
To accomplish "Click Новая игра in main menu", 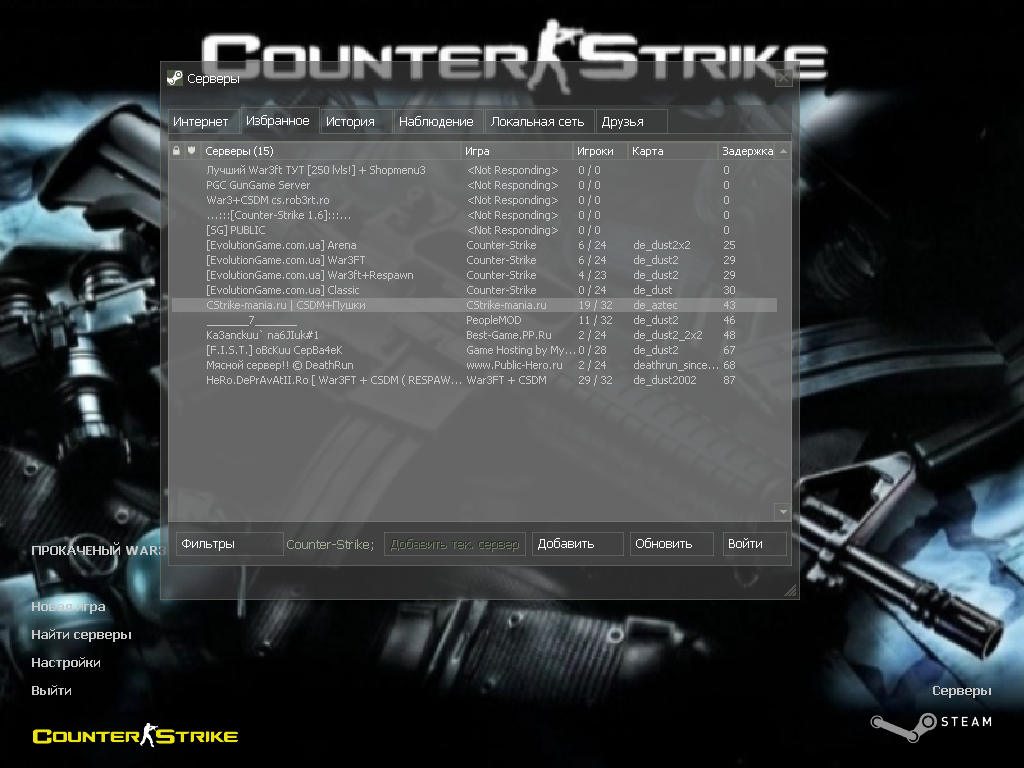I will pos(68,607).
